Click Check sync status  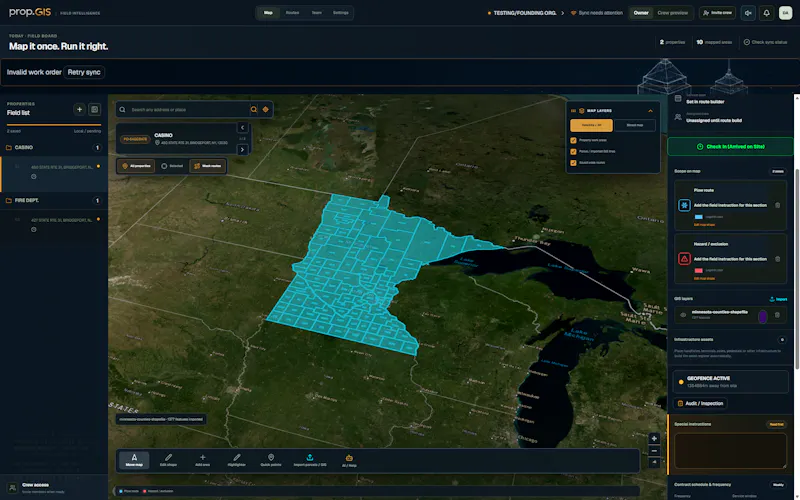765,42
